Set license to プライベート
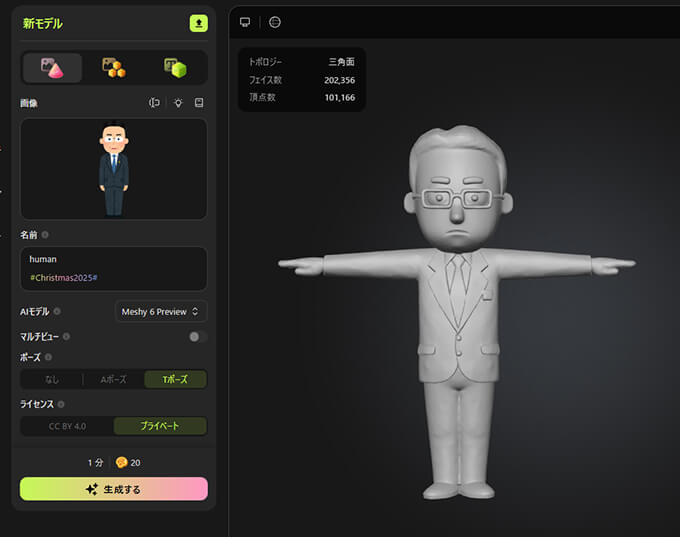The width and height of the screenshot is (680, 537). point(160,426)
